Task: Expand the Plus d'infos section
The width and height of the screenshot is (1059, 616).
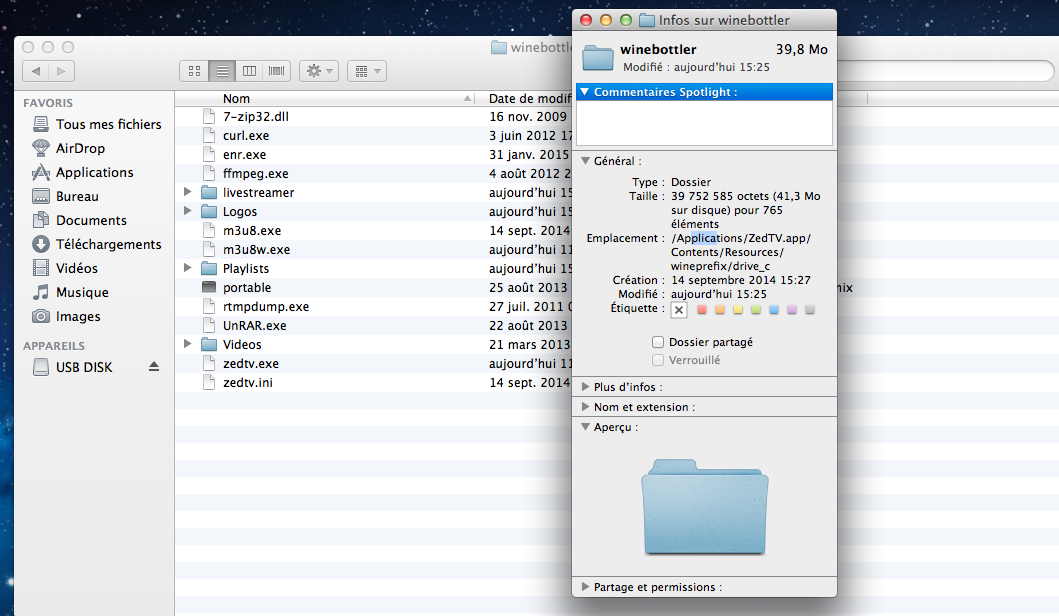Action: pos(586,387)
